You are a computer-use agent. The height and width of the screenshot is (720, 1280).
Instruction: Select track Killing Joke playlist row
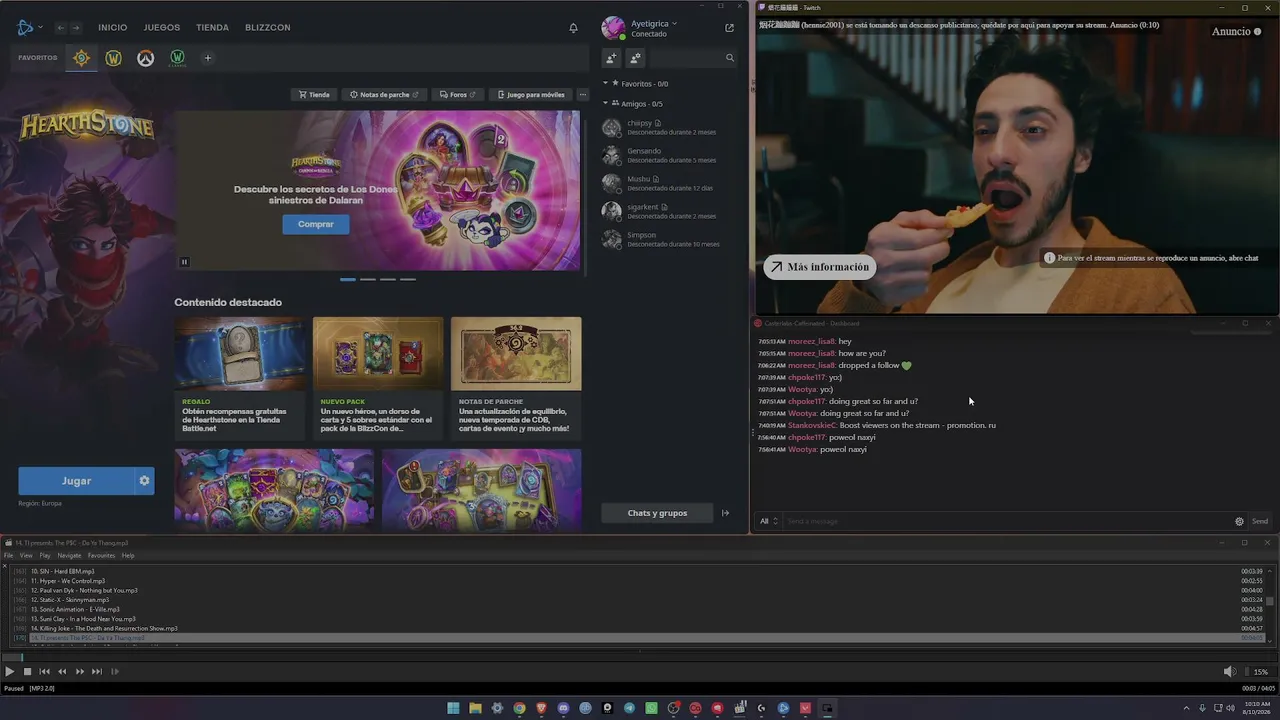coord(640,628)
